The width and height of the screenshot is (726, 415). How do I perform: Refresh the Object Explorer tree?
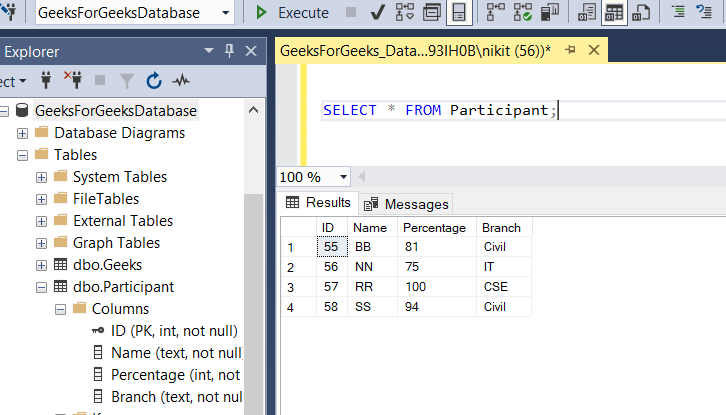click(154, 81)
